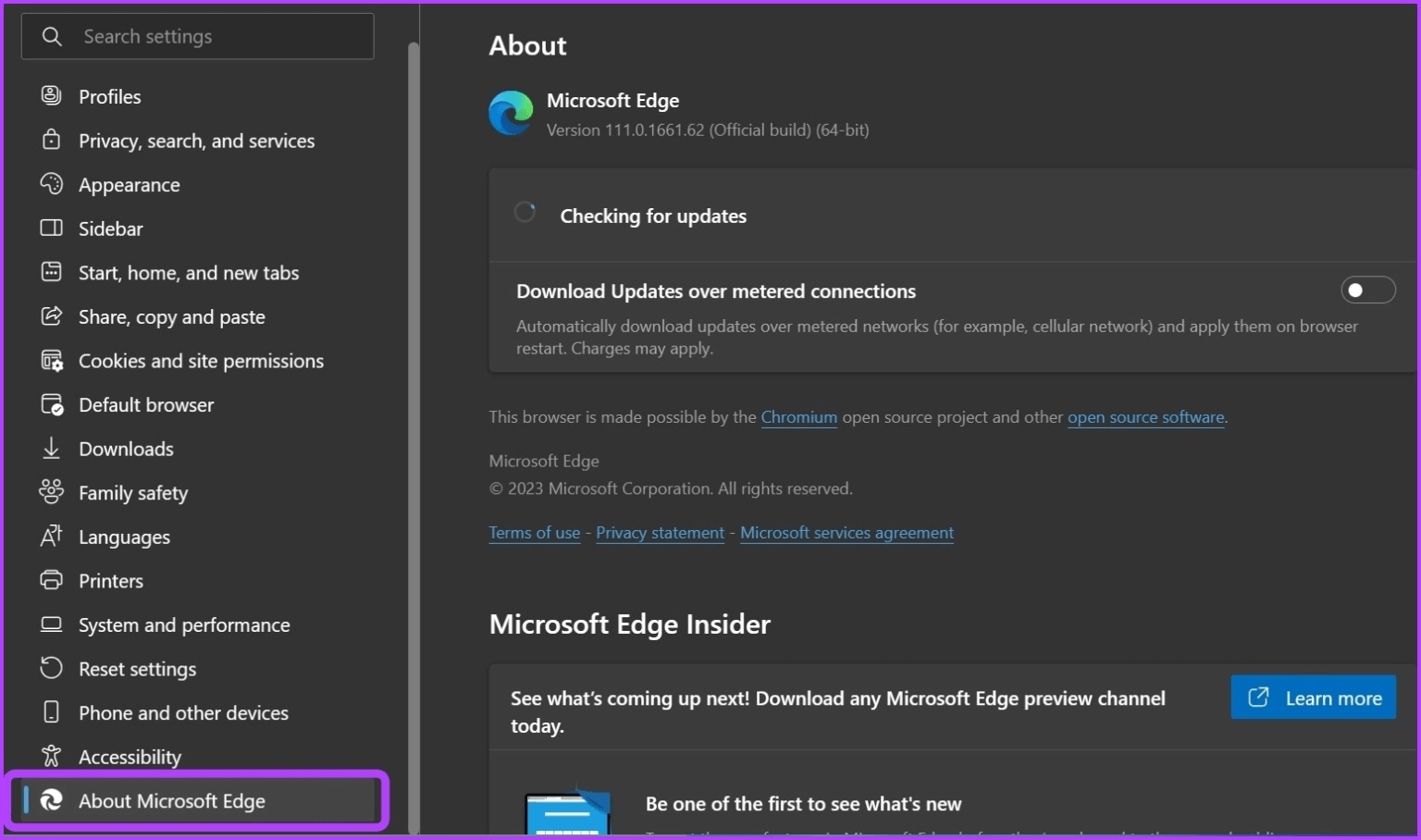Select About Microsoft Edge entry
The image size is (1421, 840).
tap(197, 801)
